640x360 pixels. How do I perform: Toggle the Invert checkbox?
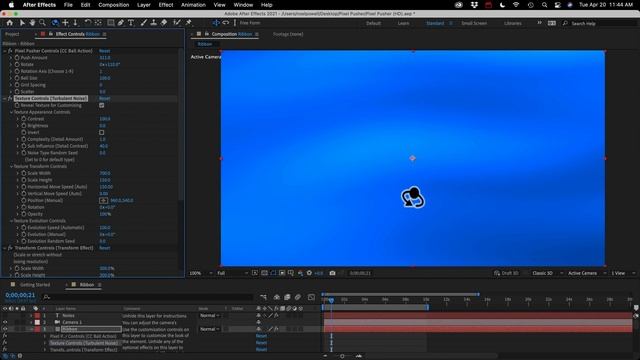pos(102,132)
